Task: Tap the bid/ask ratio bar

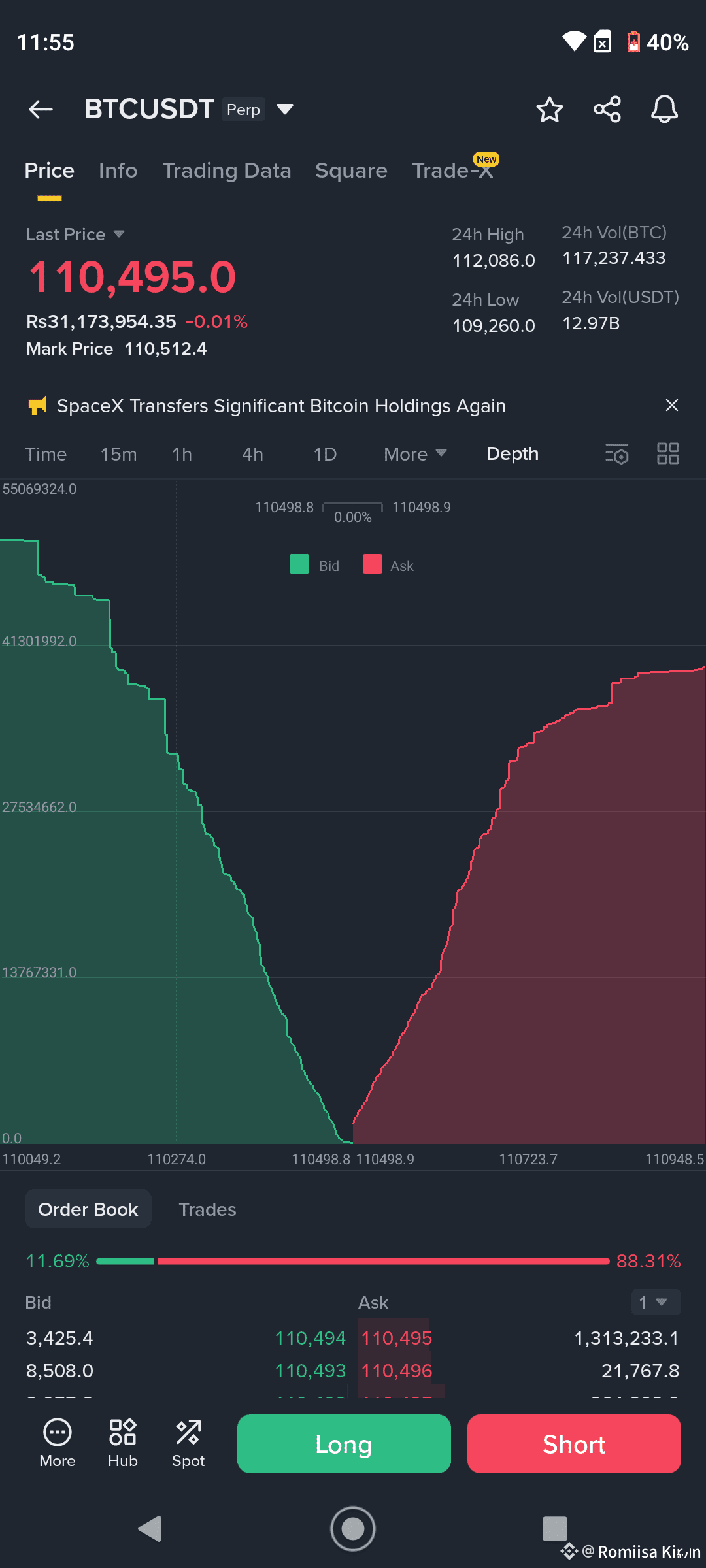Action: click(x=353, y=1261)
